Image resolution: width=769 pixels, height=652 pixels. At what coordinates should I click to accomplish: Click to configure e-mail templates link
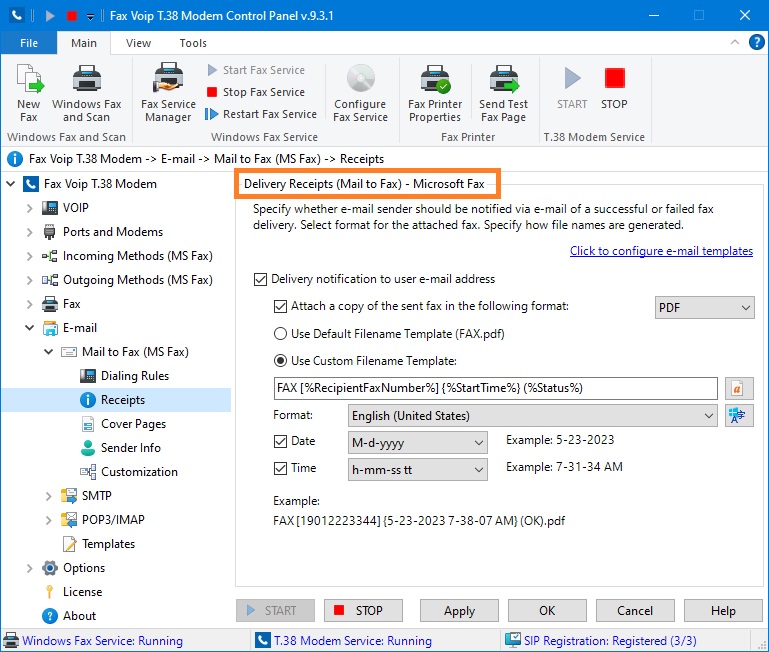coord(661,251)
